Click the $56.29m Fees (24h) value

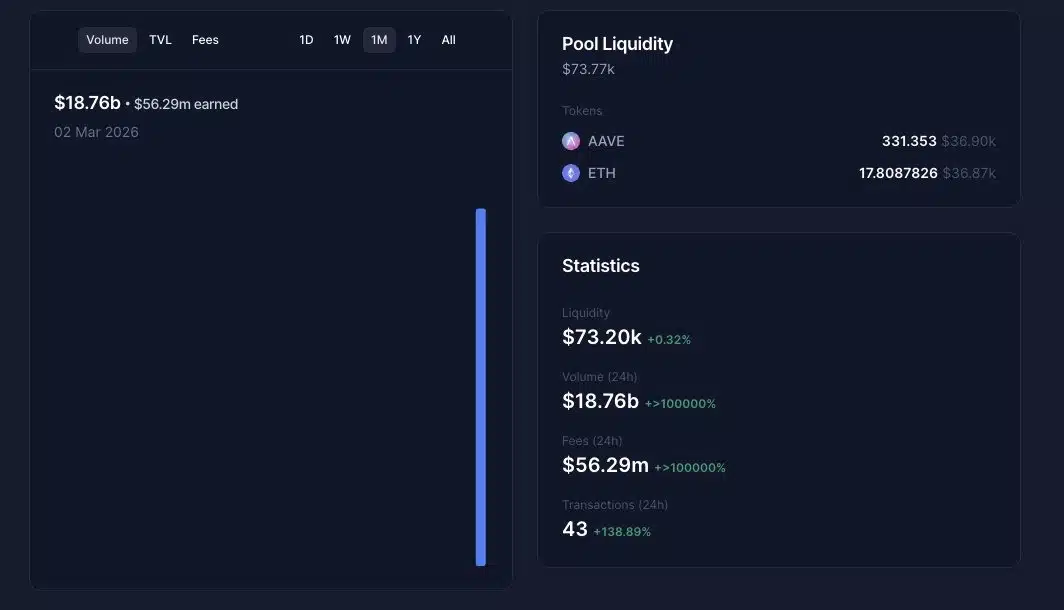[x=605, y=465]
